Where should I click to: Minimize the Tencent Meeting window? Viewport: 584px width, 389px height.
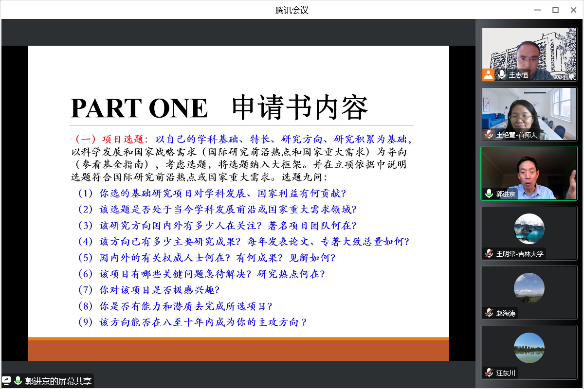point(537,10)
